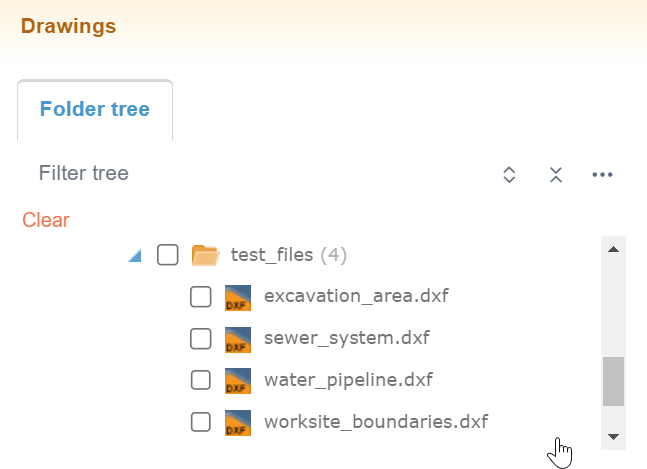Click the sewer_system.dxf file icon
Viewport: 647px width, 469px height.
(237, 339)
